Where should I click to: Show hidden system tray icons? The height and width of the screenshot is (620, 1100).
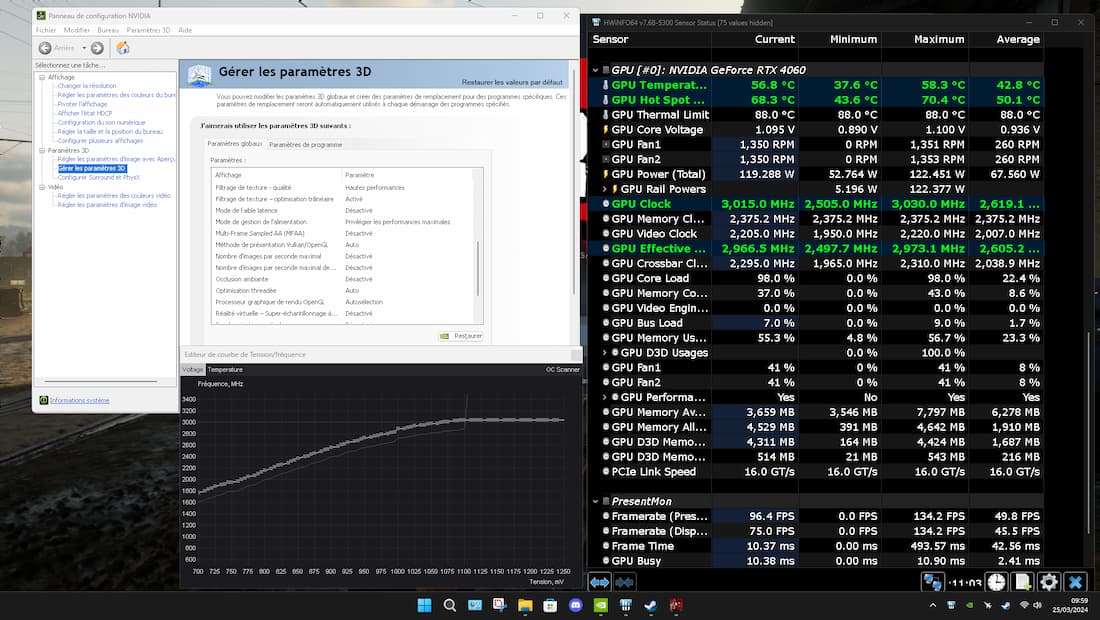click(x=932, y=605)
